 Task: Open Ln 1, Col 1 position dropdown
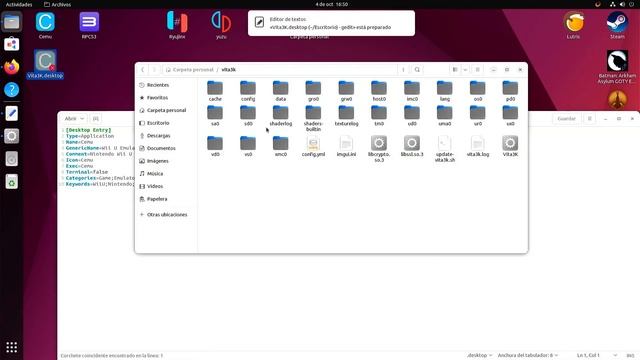pyautogui.click(x=597, y=355)
